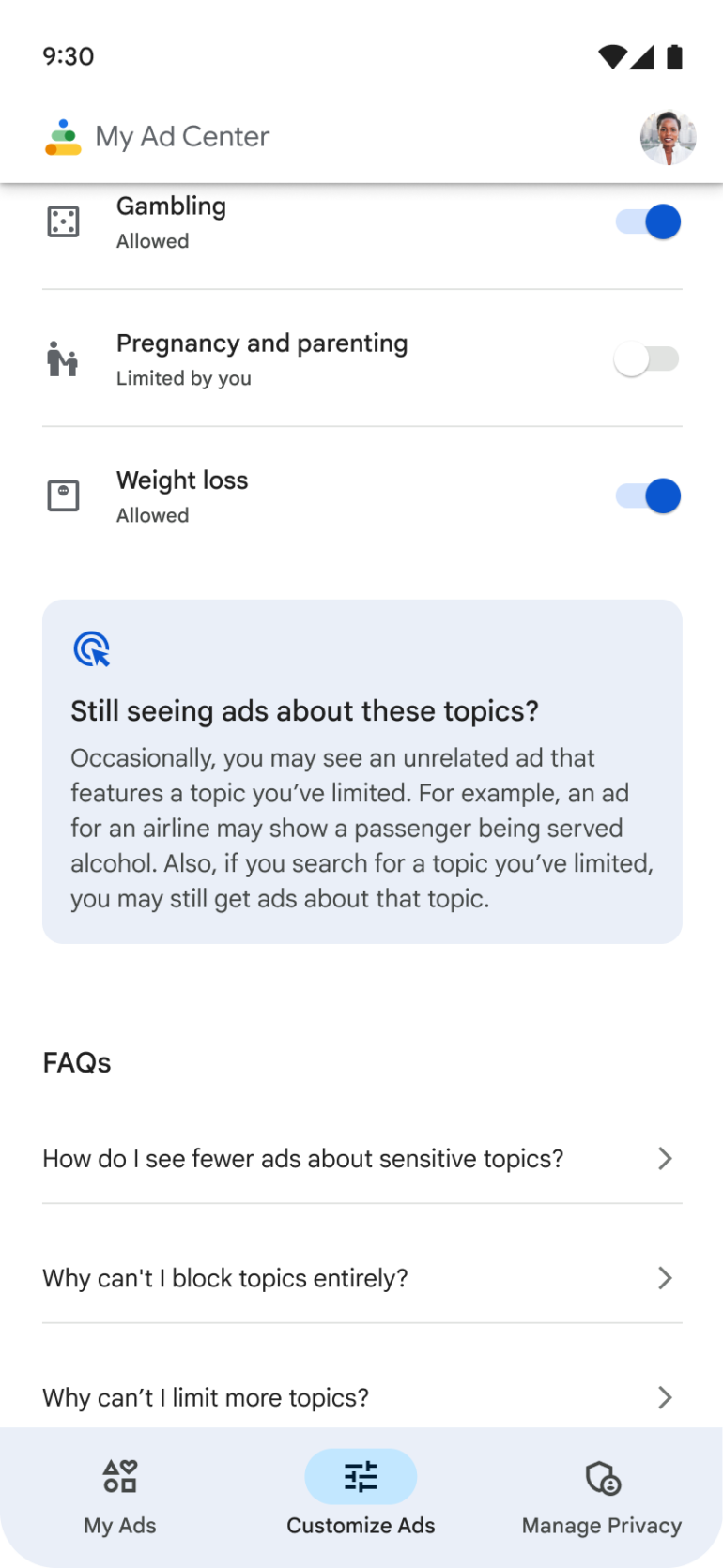The image size is (723, 1568).
Task: Disable the Gambling ads toggle
Action: (x=647, y=221)
